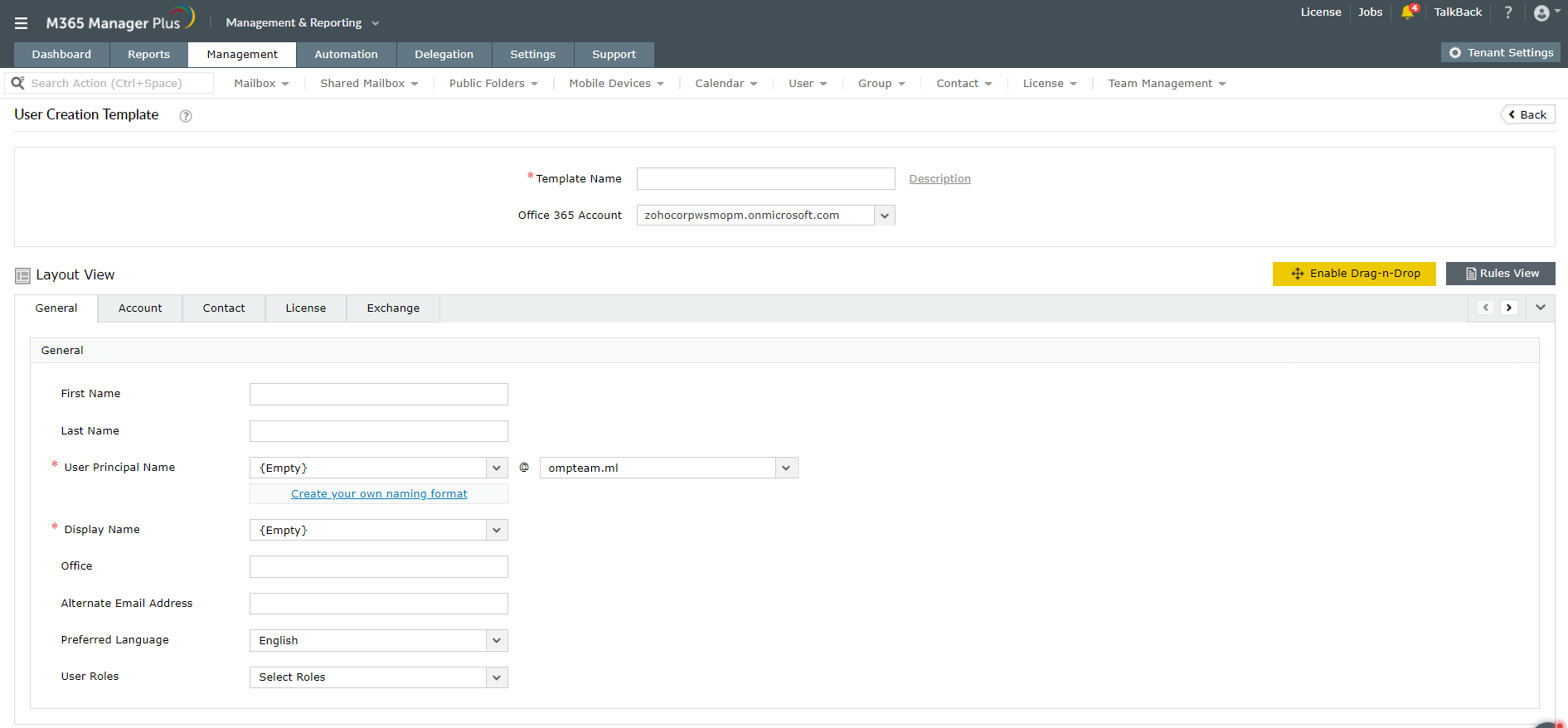This screenshot has height=728, width=1568.
Task: Open the user profile avatar menu
Action: [x=1542, y=13]
